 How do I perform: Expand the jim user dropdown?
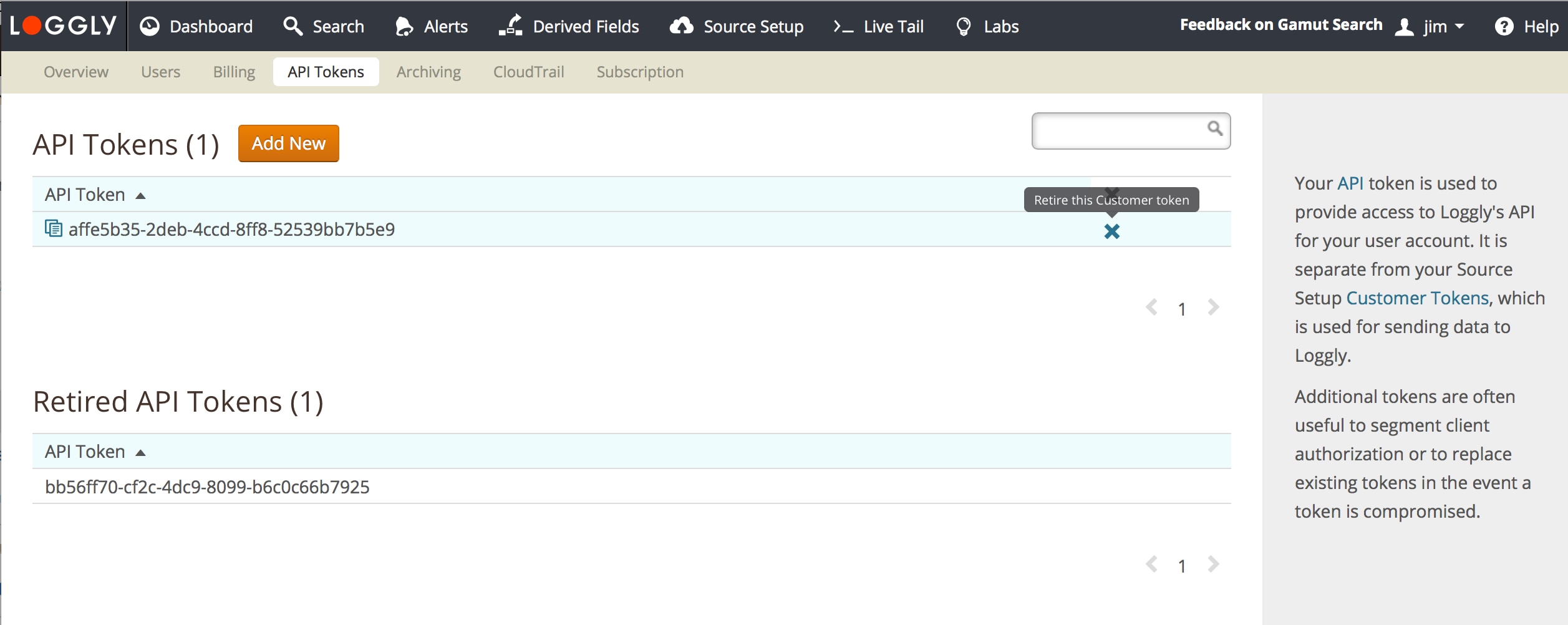[x=1430, y=26]
